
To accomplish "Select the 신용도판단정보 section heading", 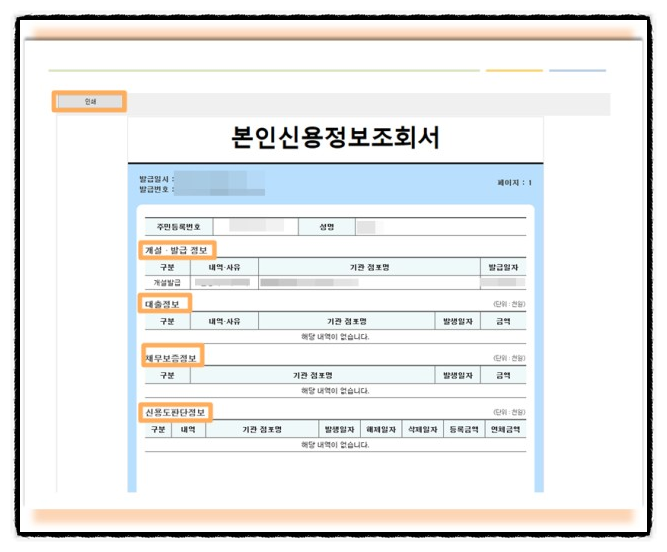I will pyautogui.click(x=175, y=412).
